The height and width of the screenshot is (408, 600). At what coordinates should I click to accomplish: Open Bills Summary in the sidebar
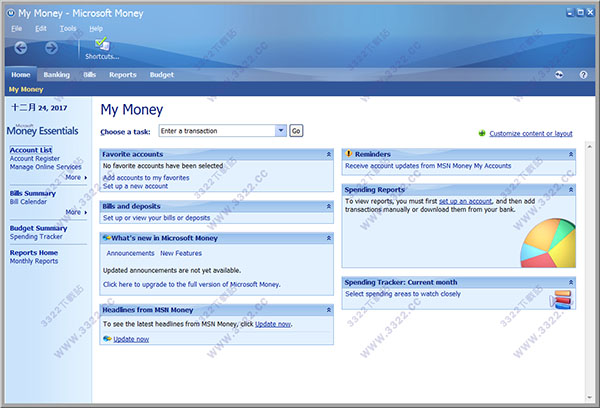[33, 193]
